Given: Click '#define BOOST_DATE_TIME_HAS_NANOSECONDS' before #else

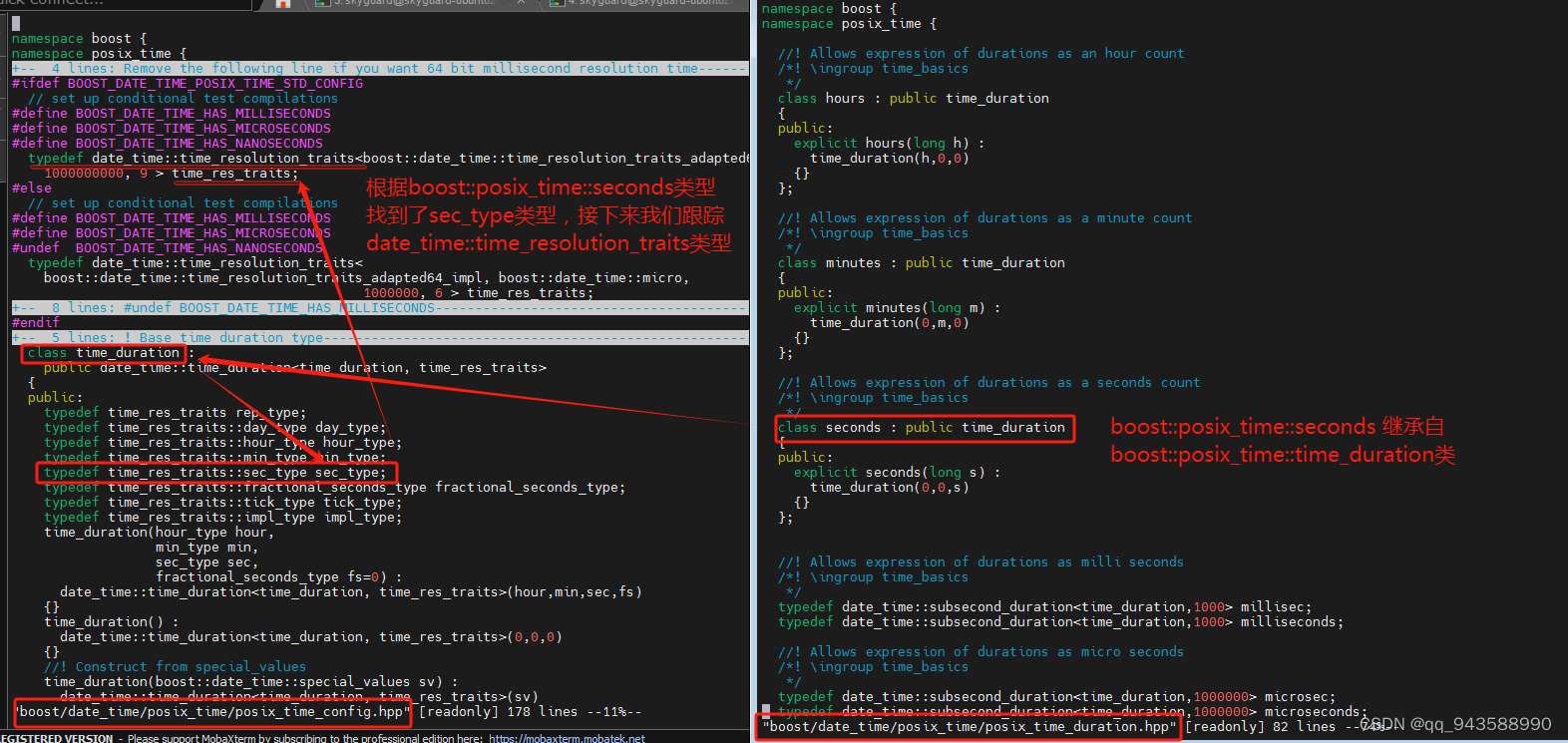Looking at the screenshot, I should coord(172,143).
